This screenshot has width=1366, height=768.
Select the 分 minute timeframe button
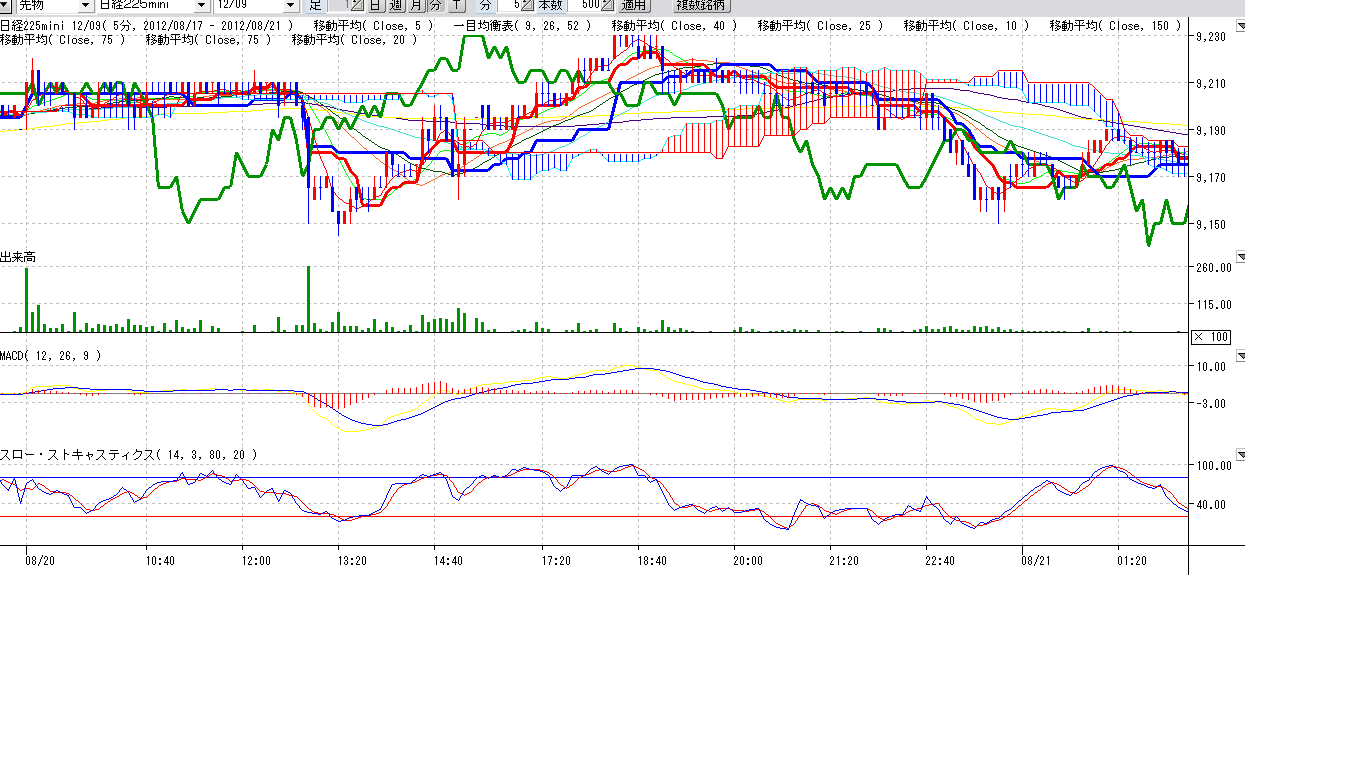435,5
